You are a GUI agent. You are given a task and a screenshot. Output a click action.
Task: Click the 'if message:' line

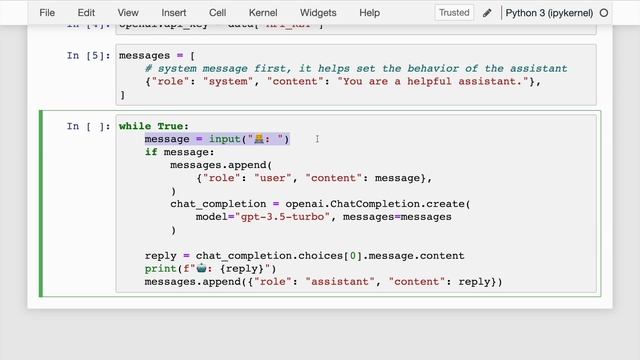pos(179,152)
